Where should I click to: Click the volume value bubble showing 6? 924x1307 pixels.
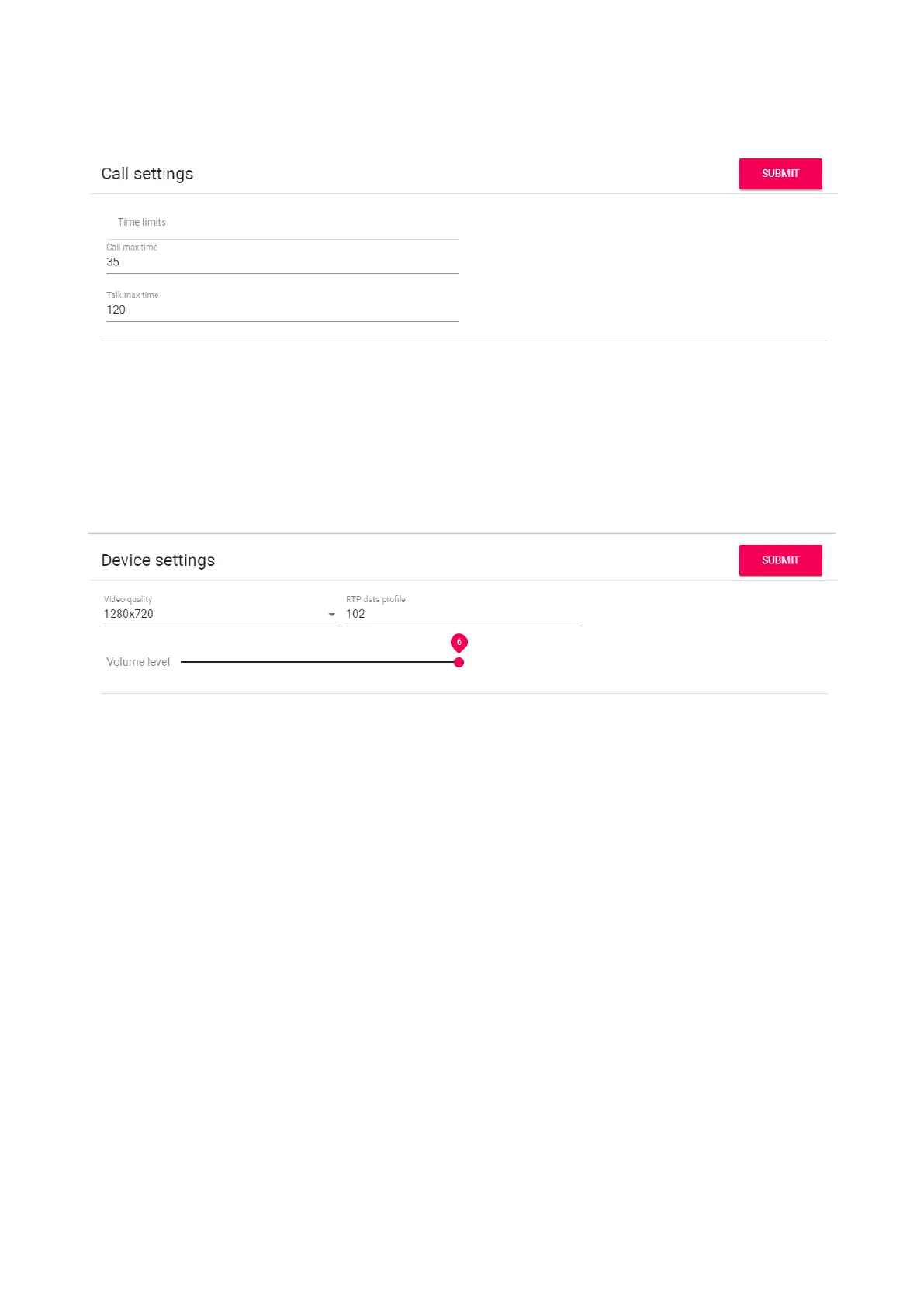[459, 642]
